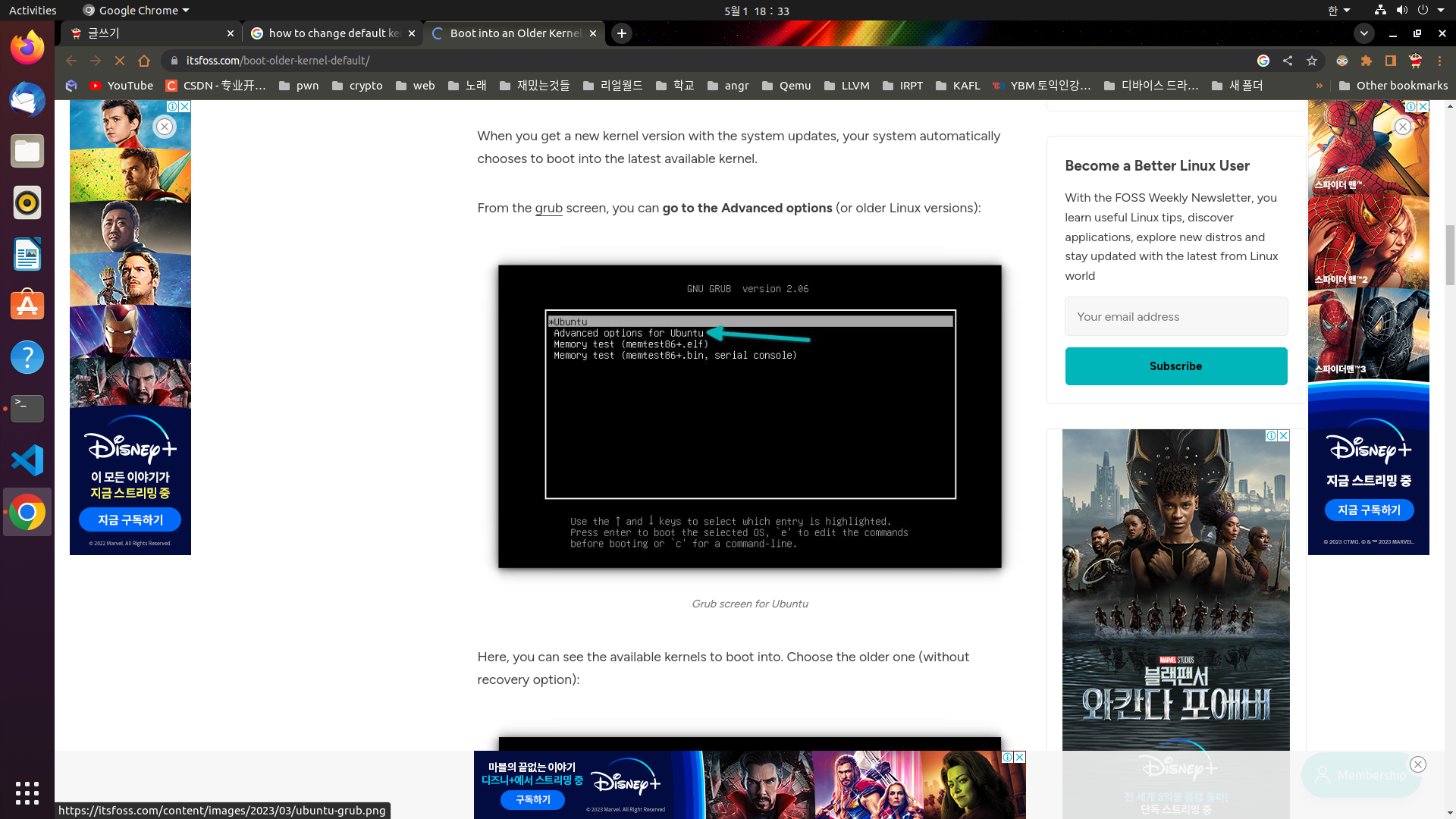Viewport: 1456px width, 819px height.
Task: Switch to 'how to change default kernel' tab
Action: tap(330, 33)
